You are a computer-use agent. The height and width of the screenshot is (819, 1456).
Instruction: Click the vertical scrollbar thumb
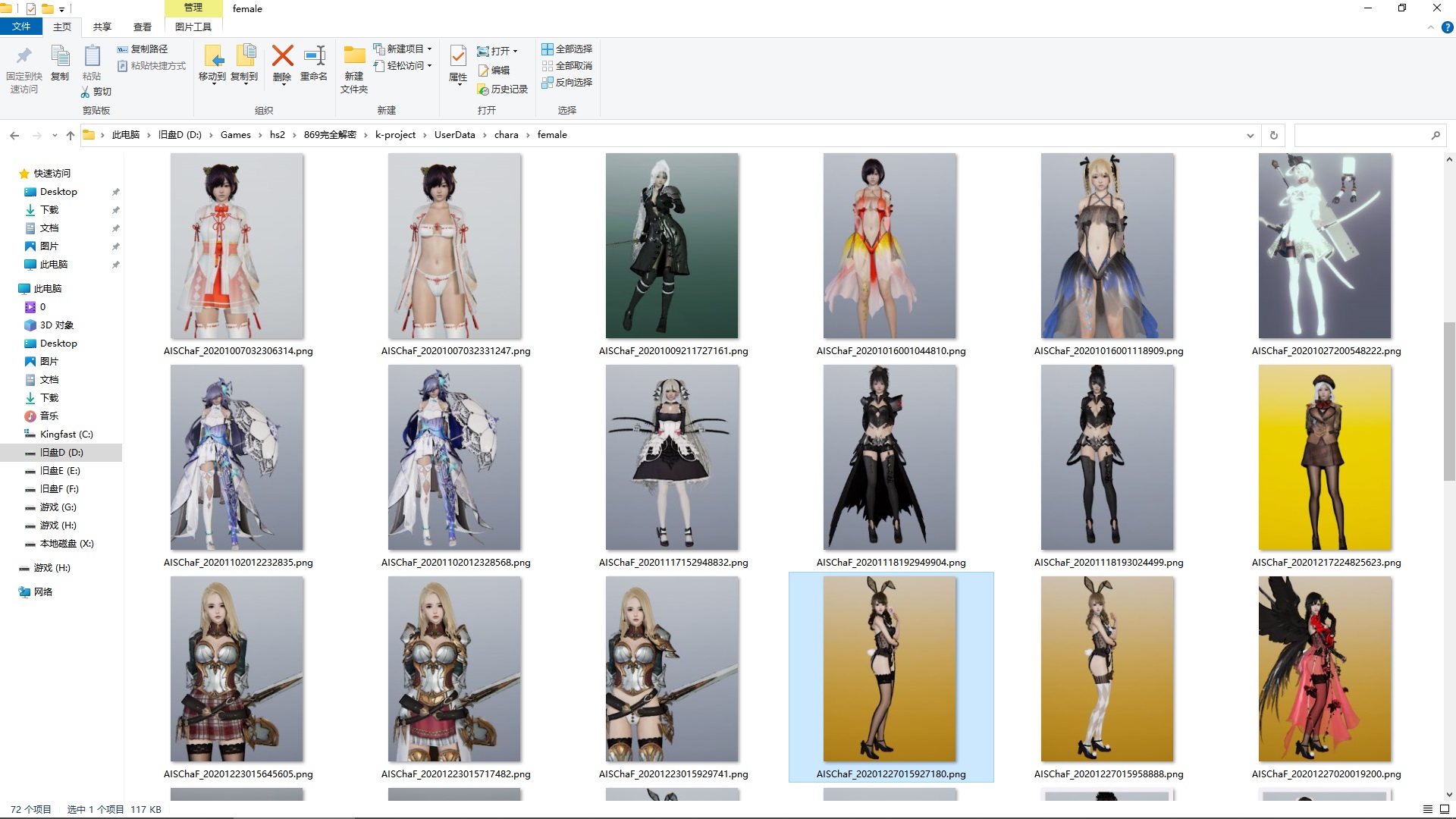(1449, 400)
